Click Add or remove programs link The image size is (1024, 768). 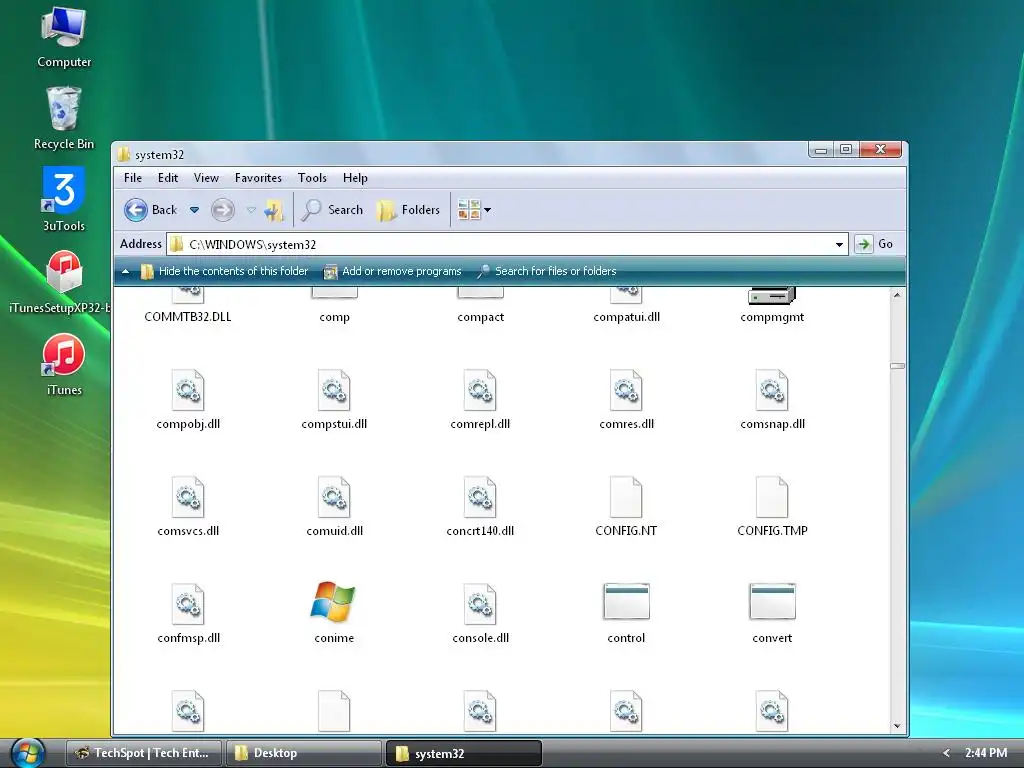tap(392, 271)
